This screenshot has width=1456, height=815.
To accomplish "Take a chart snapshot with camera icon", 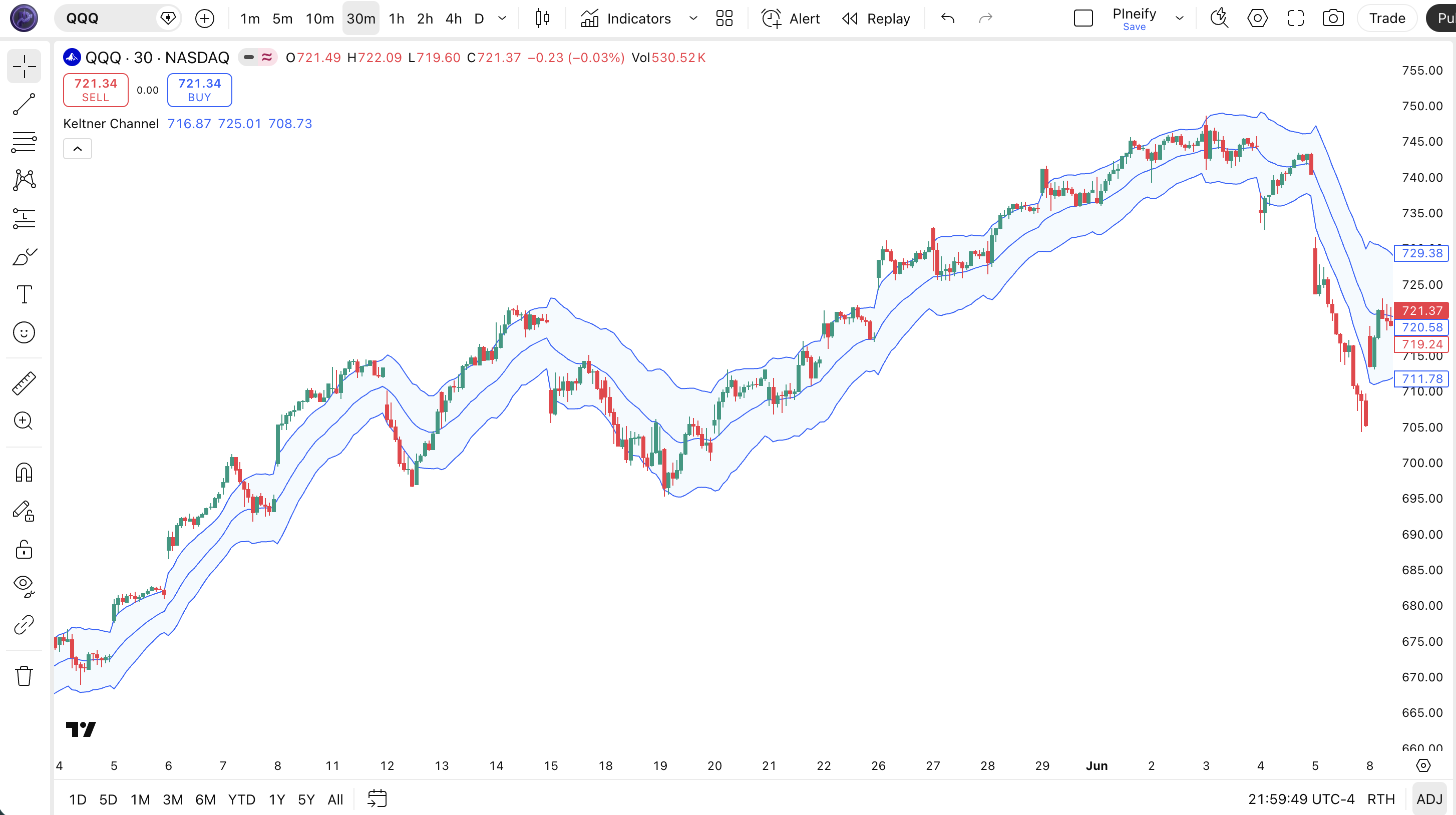I will click(x=1333, y=19).
